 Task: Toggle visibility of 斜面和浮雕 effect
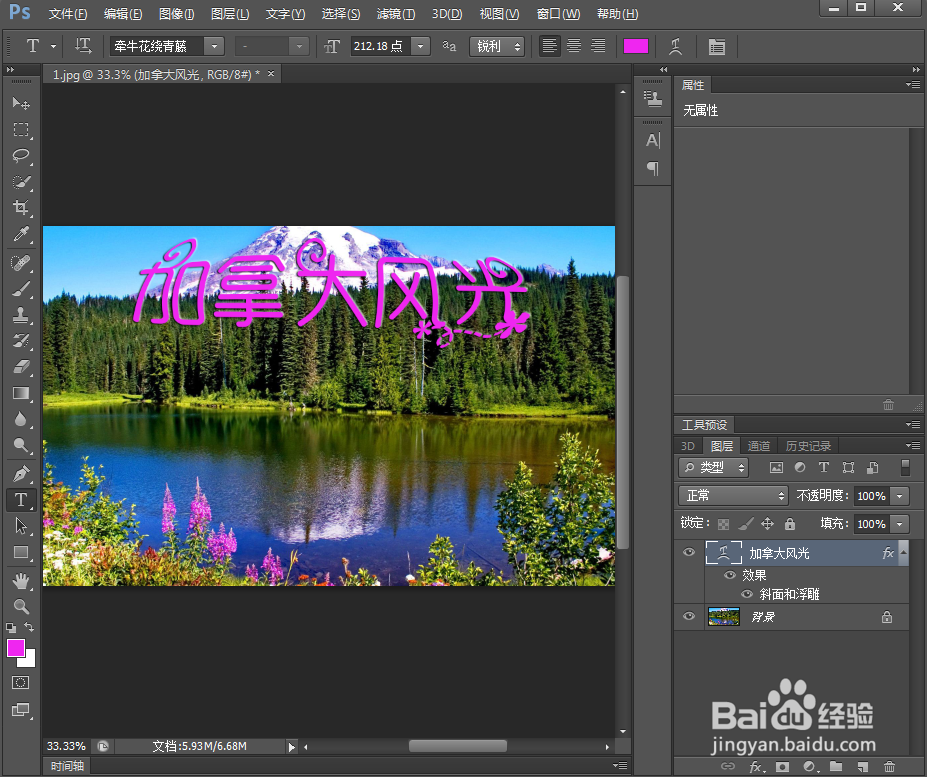[747, 594]
